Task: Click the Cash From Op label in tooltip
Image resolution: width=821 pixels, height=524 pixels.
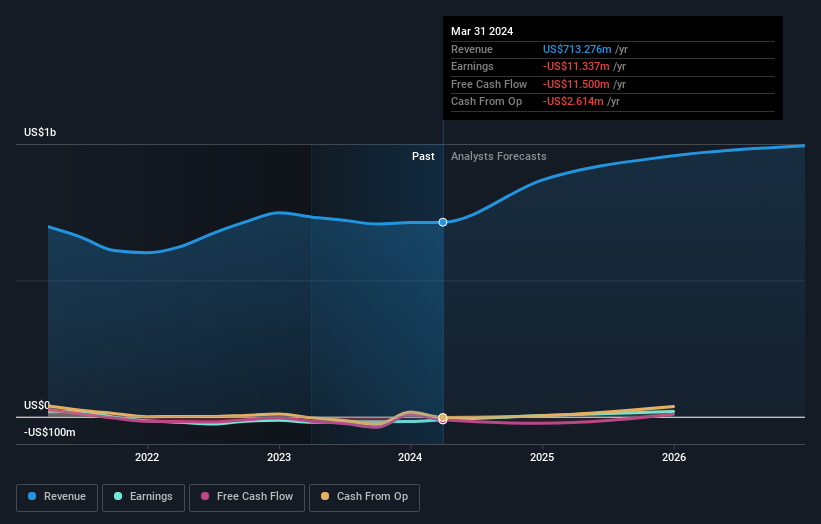Action: point(486,102)
